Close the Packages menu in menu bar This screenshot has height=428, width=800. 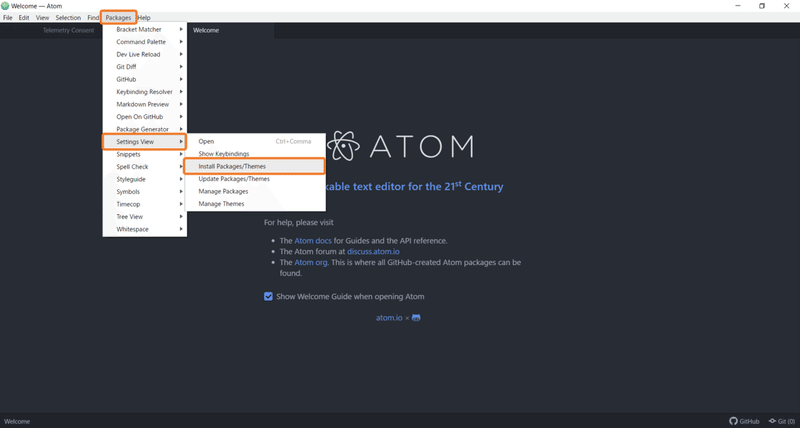[118, 17]
